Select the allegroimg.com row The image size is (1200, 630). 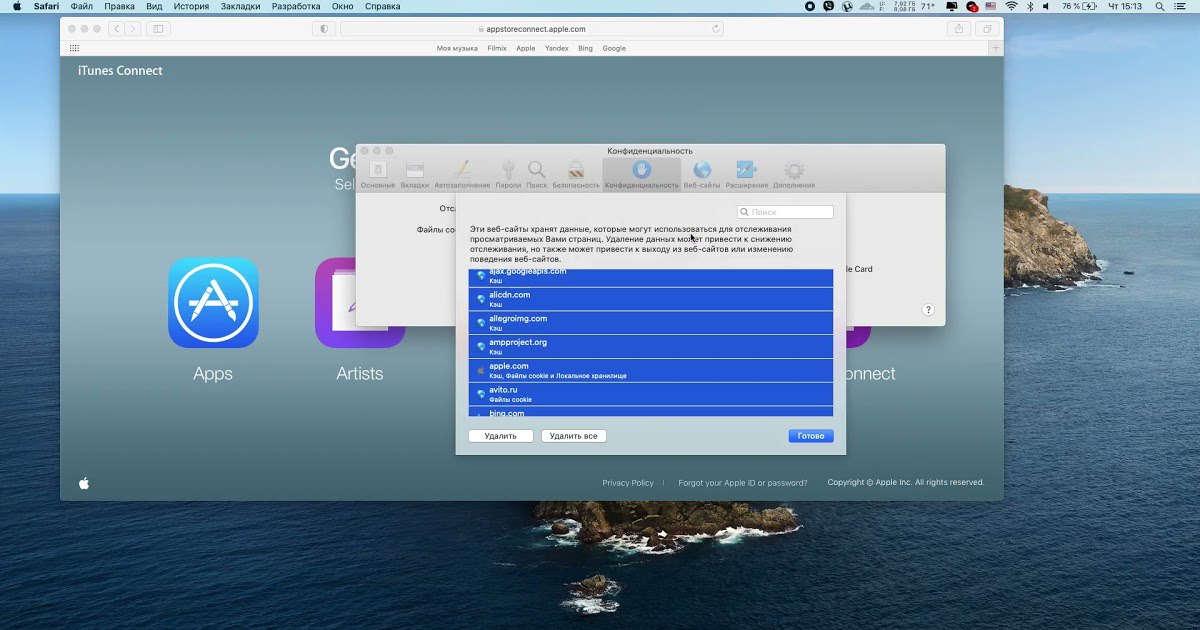[651, 322]
